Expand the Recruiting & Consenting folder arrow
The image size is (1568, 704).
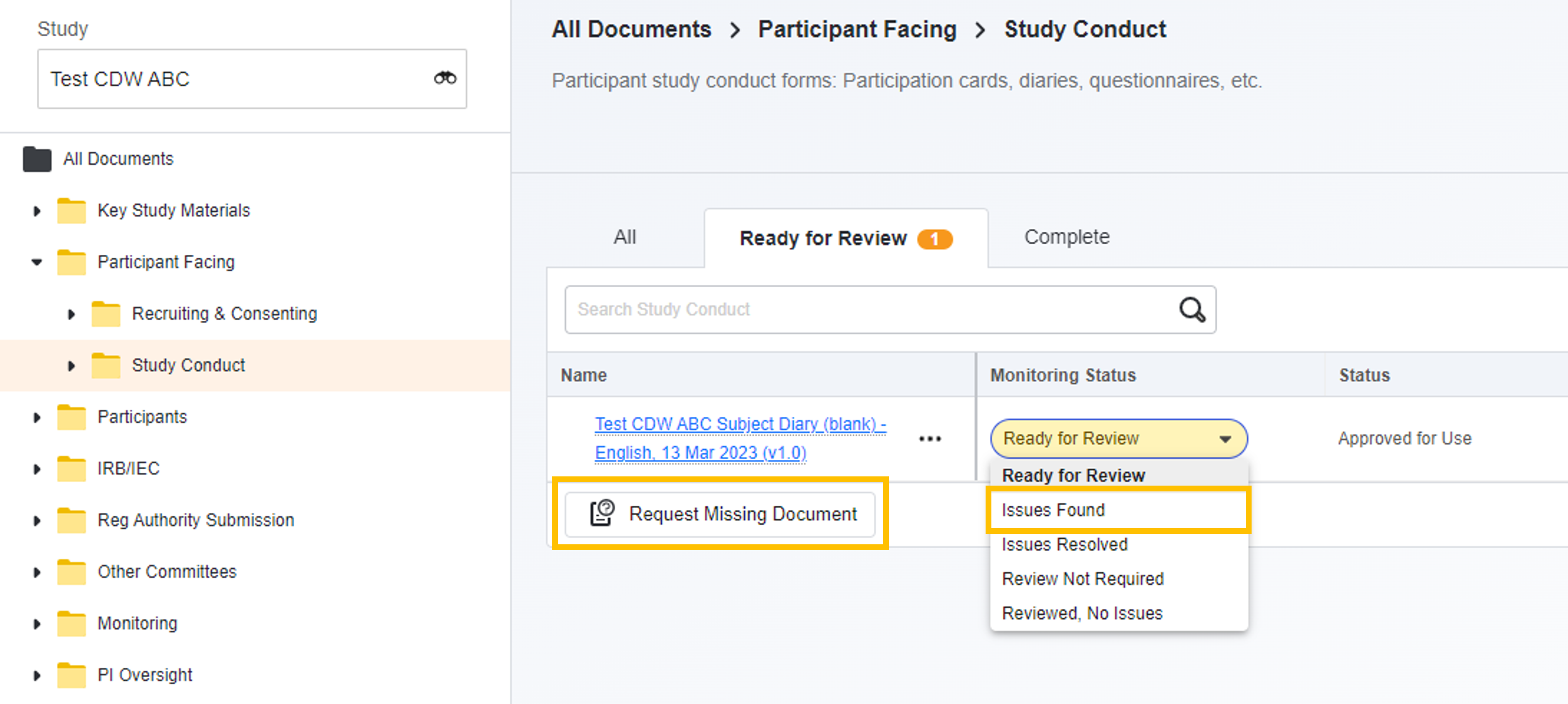71,315
